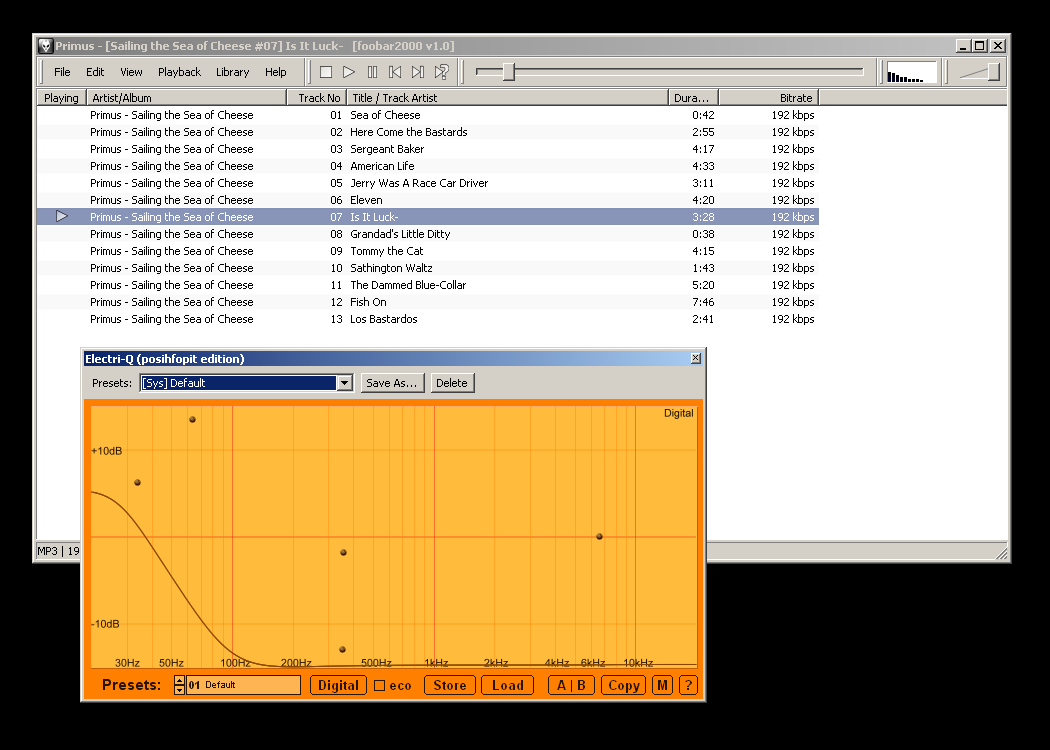Screen dimensions: 1050x750
Task: Go to previous track icon
Action: (x=395, y=72)
